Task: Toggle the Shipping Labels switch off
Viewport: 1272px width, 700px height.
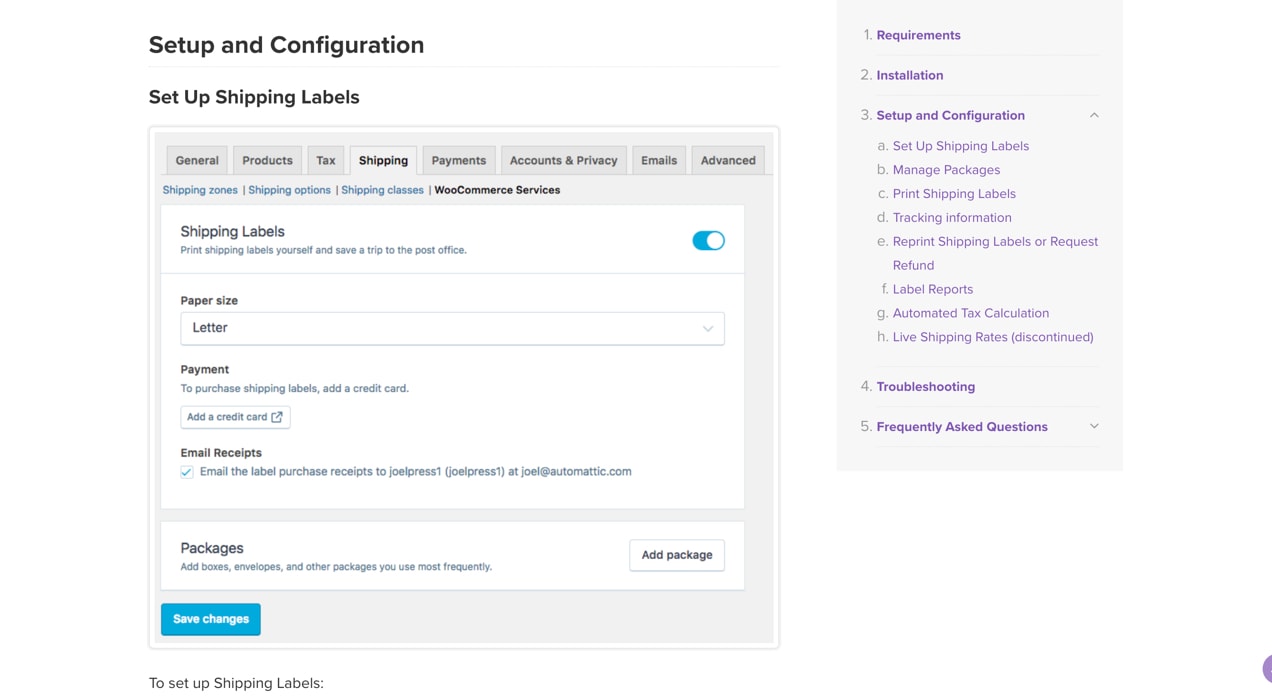Action: pos(708,241)
